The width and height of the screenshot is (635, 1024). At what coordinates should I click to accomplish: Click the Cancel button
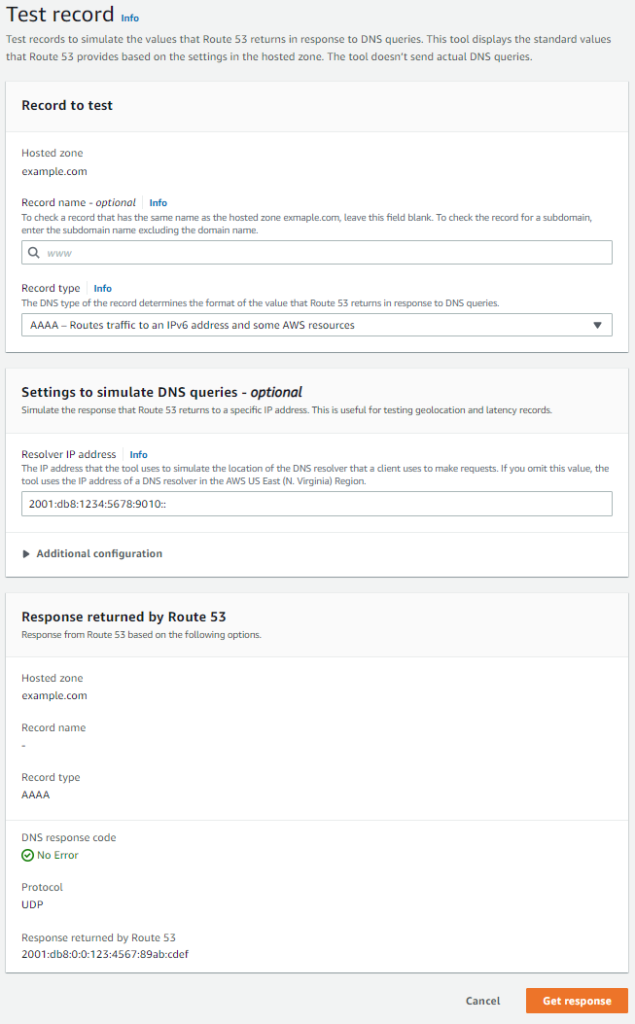click(x=483, y=1000)
